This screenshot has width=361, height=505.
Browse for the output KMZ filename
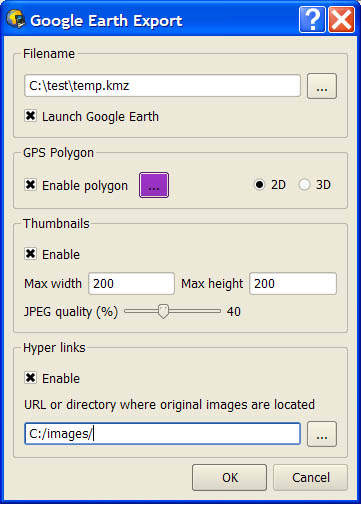322,86
